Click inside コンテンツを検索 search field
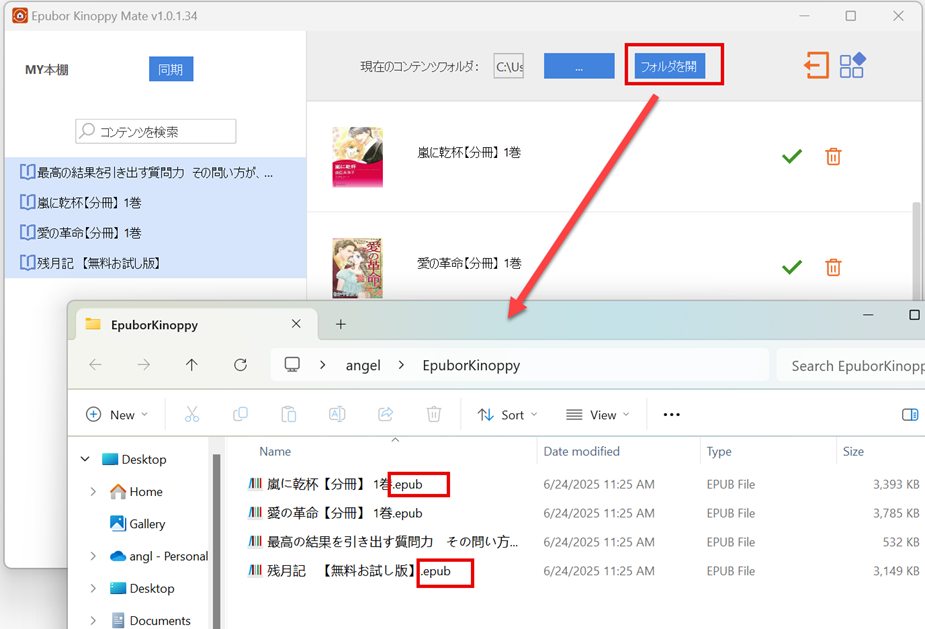The height and width of the screenshot is (629, 925). pos(156,131)
